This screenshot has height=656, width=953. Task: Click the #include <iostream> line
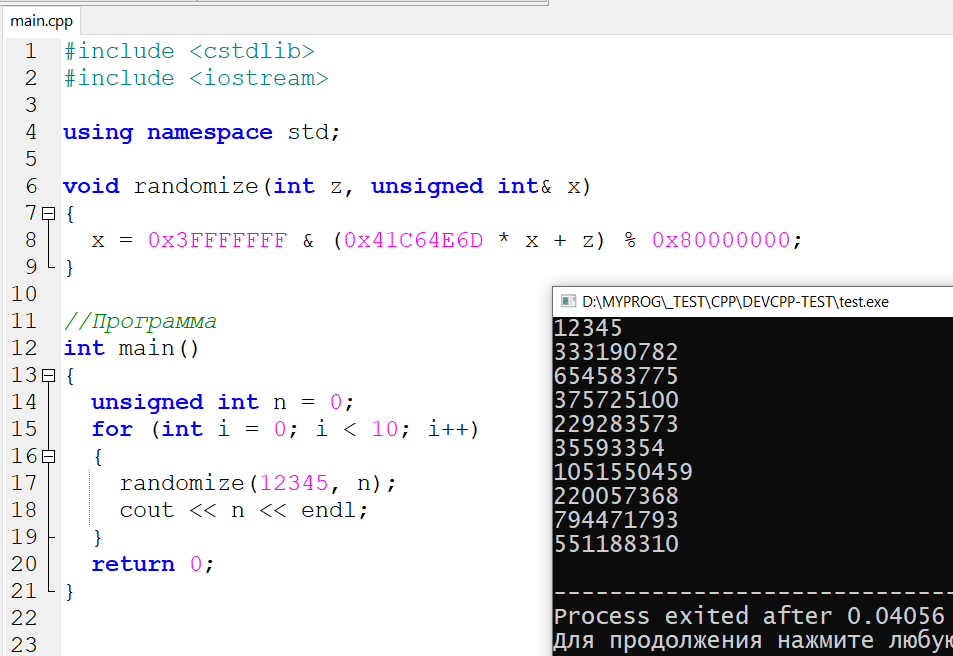tap(196, 78)
